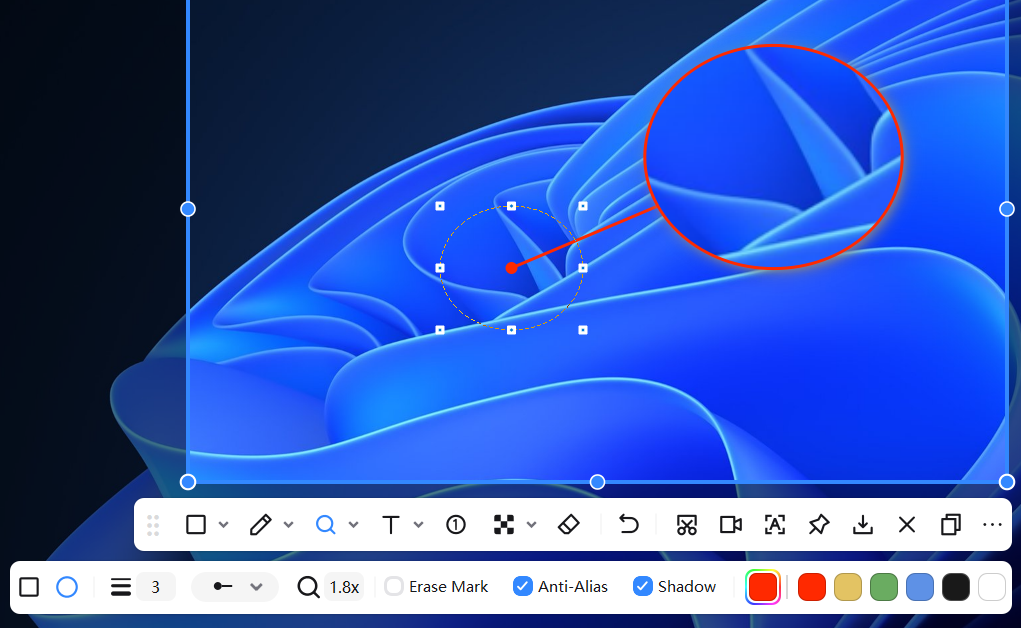Click the scissors long screenshot icon
The width and height of the screenshot is (1021, 628).
point(686,524)
